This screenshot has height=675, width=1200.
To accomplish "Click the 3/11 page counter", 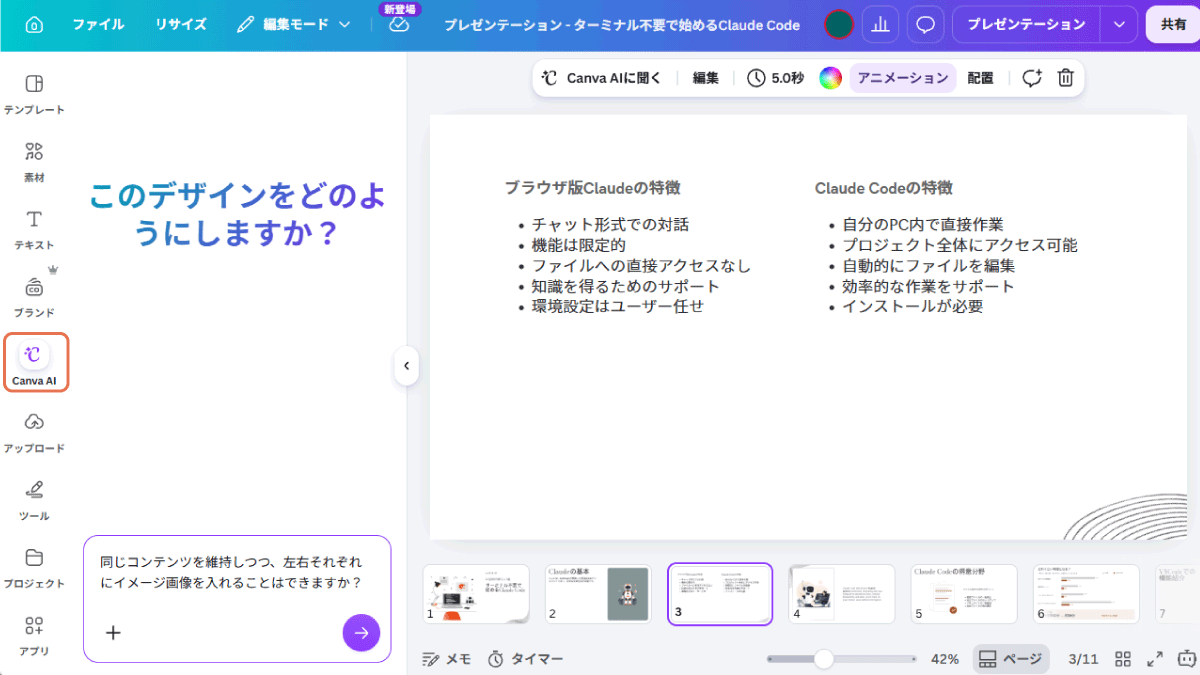I will (x=1083, y=659).
